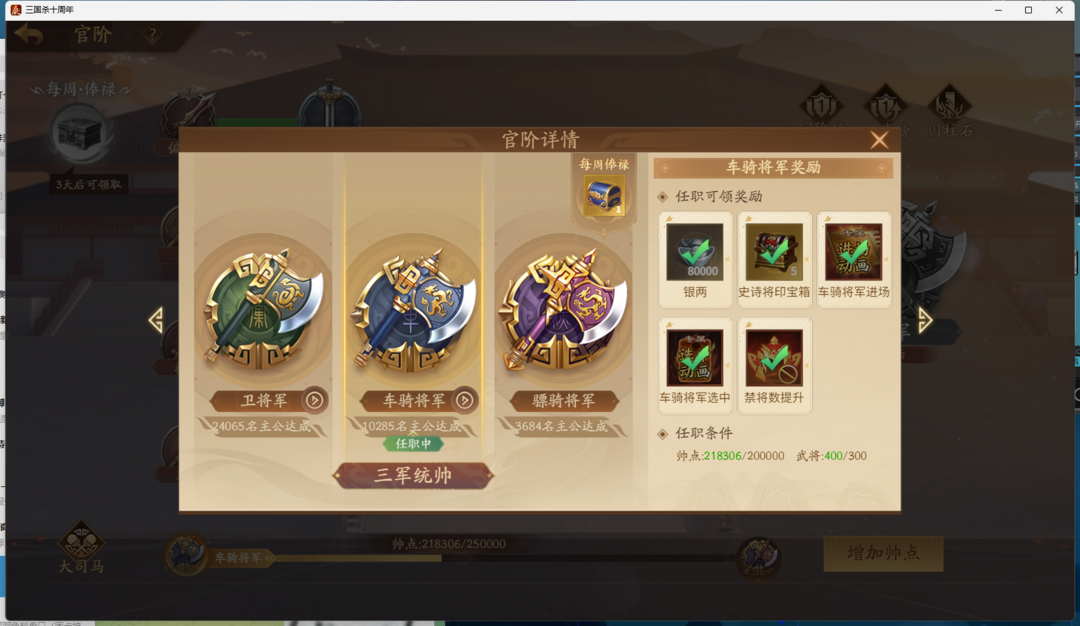The width and height of the screenshot is (1080, 626).
Task: Select the 骠骑将军 purple axe emblem
Action: 564,309
